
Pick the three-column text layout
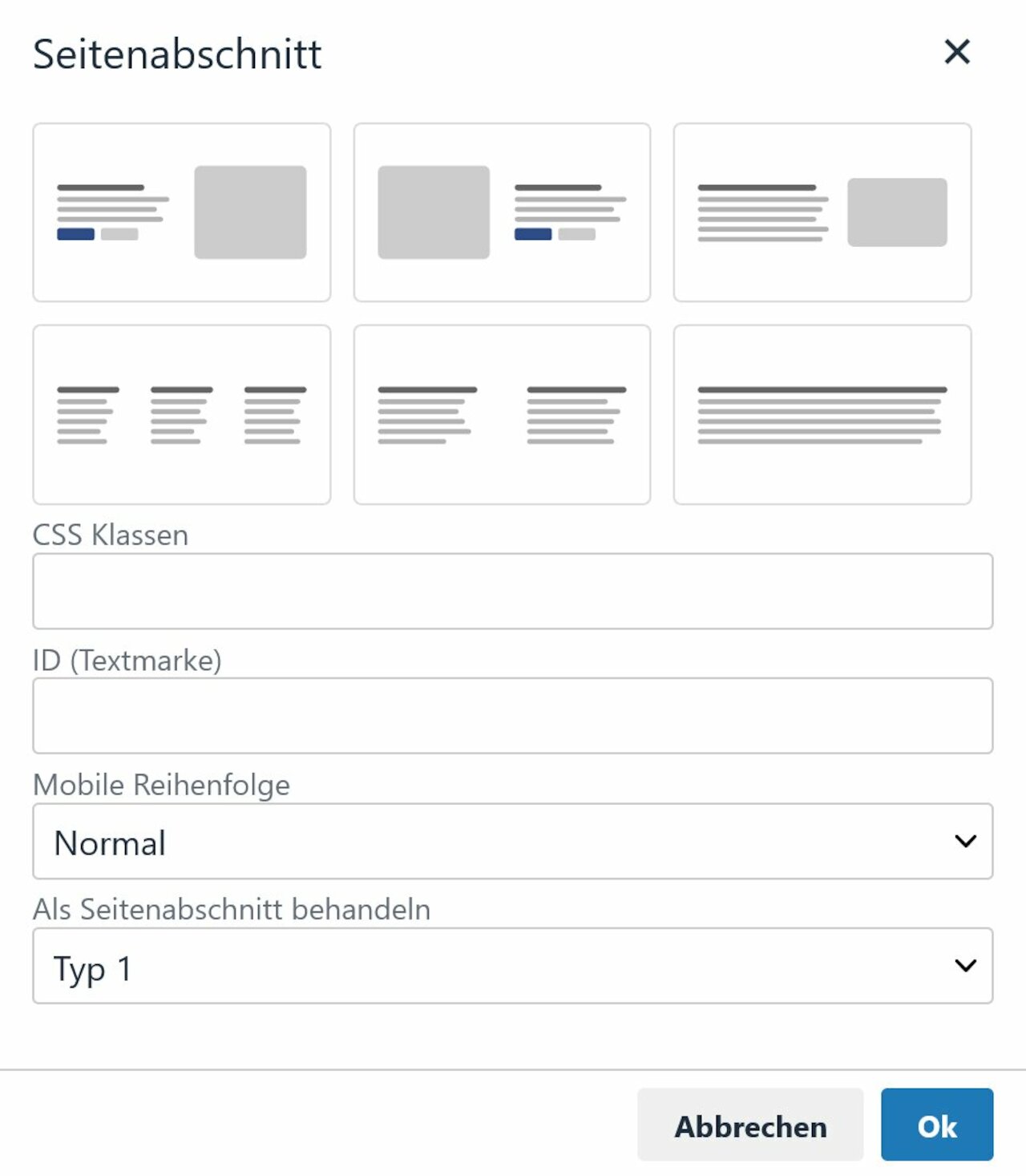click(x=181, y=414)
